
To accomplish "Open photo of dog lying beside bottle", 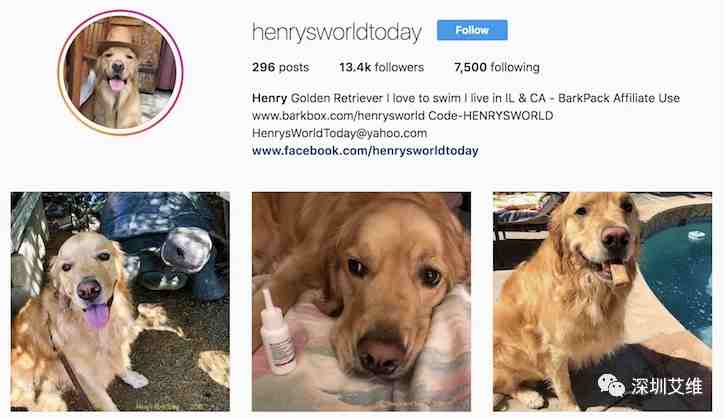I will (361, 301).
